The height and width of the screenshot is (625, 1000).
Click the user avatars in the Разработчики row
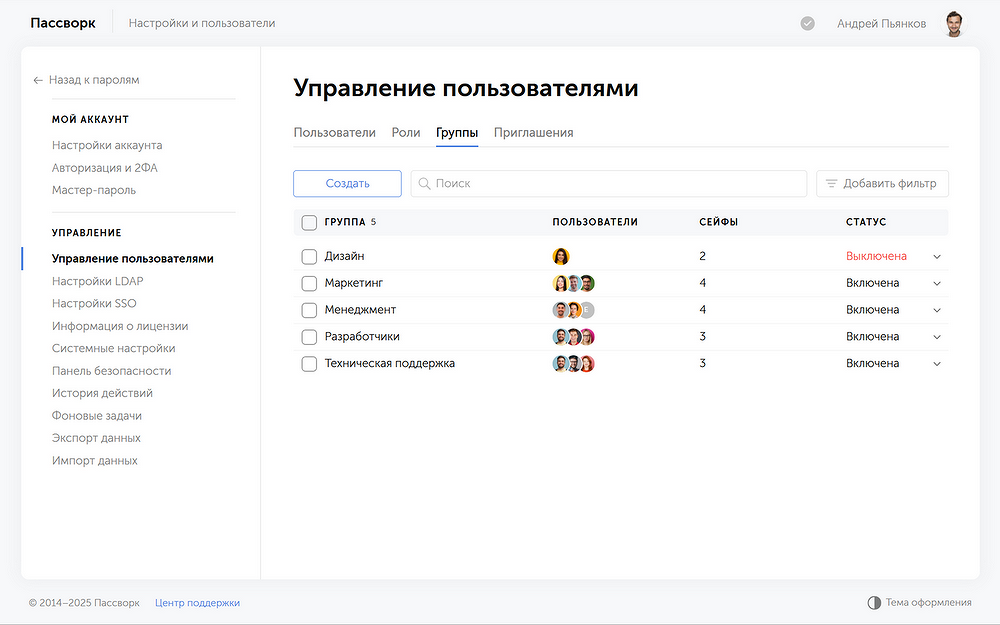[573, 337]
